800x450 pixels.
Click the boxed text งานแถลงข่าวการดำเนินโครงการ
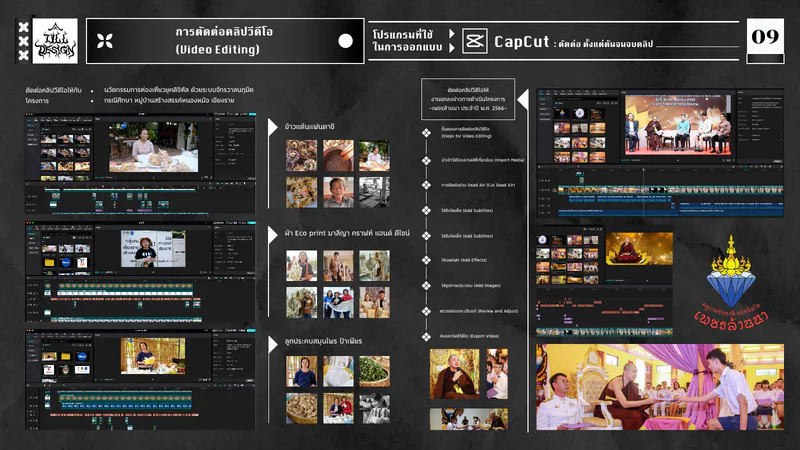468,99
